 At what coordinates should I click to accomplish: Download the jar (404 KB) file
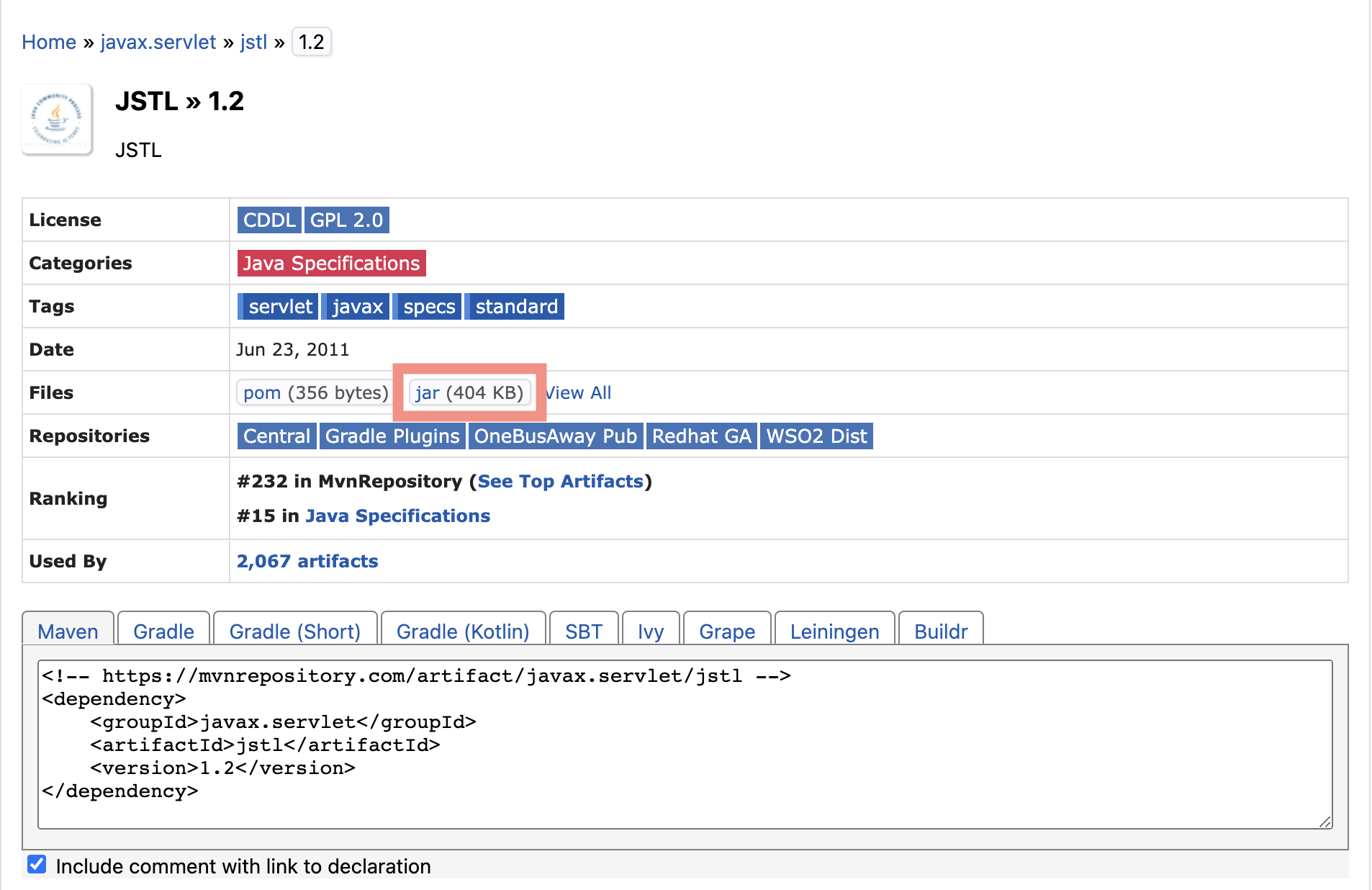coord(469,393)
